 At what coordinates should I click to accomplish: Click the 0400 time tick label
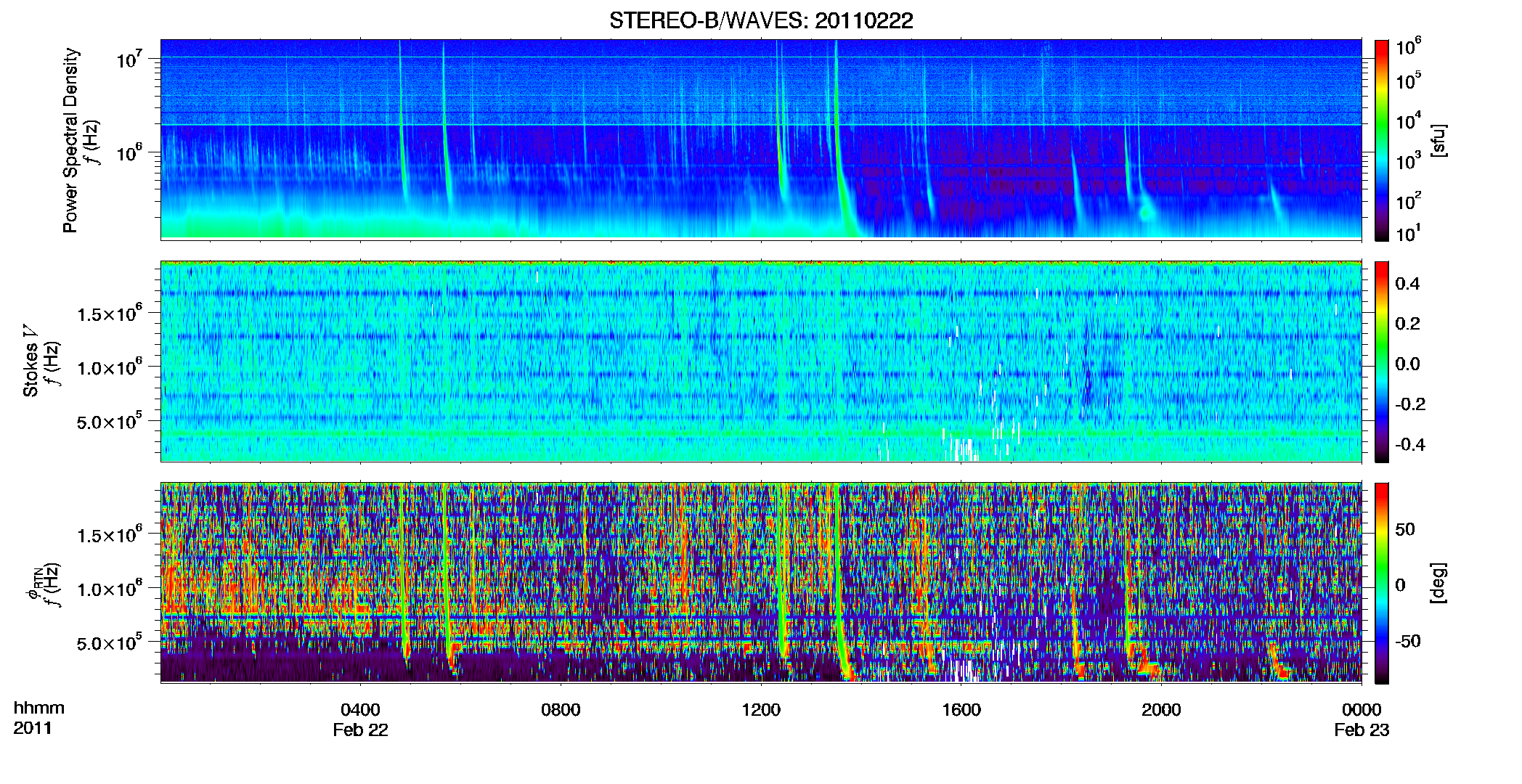coord(360,709)
